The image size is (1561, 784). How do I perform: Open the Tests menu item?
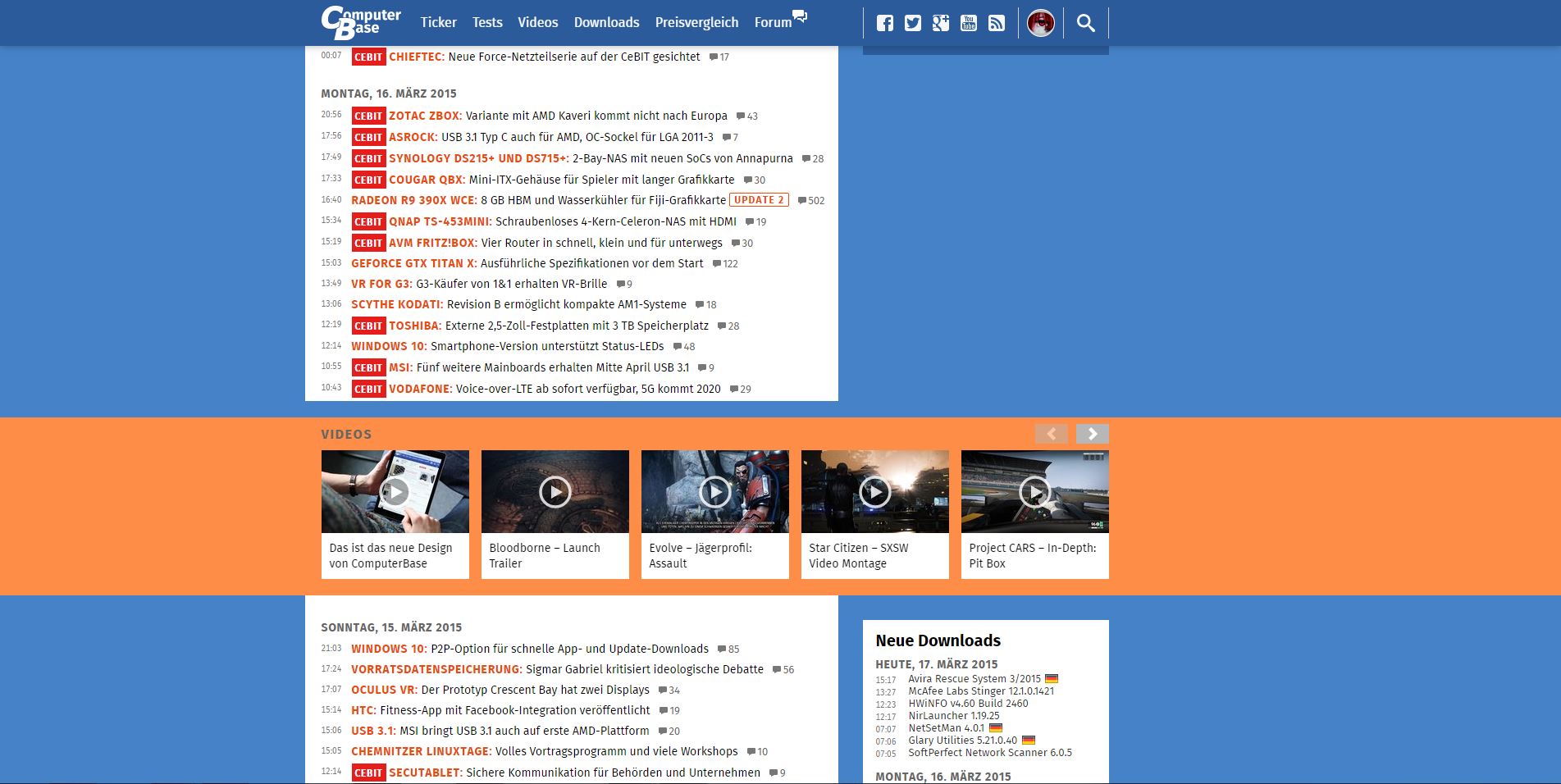click(x=487, y=23)
